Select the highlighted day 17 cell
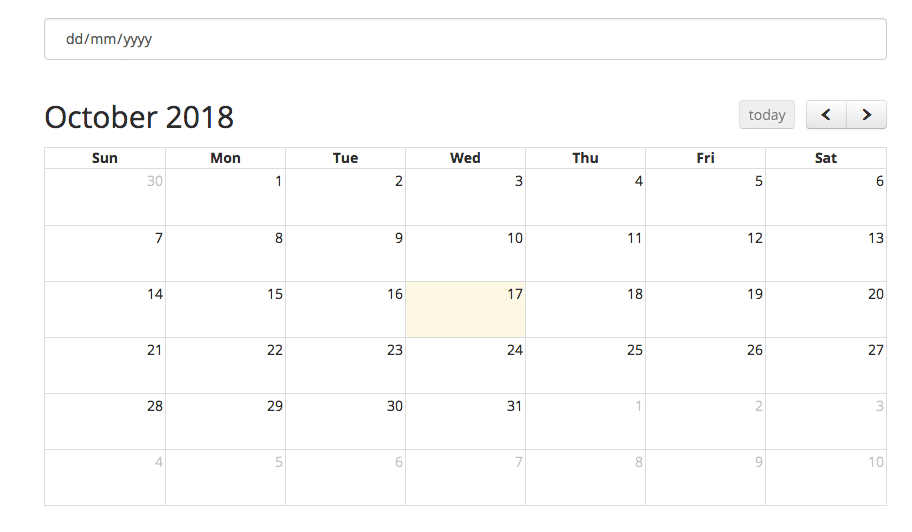912x532 pixels. pyautogui.click(x=465, y=310)
